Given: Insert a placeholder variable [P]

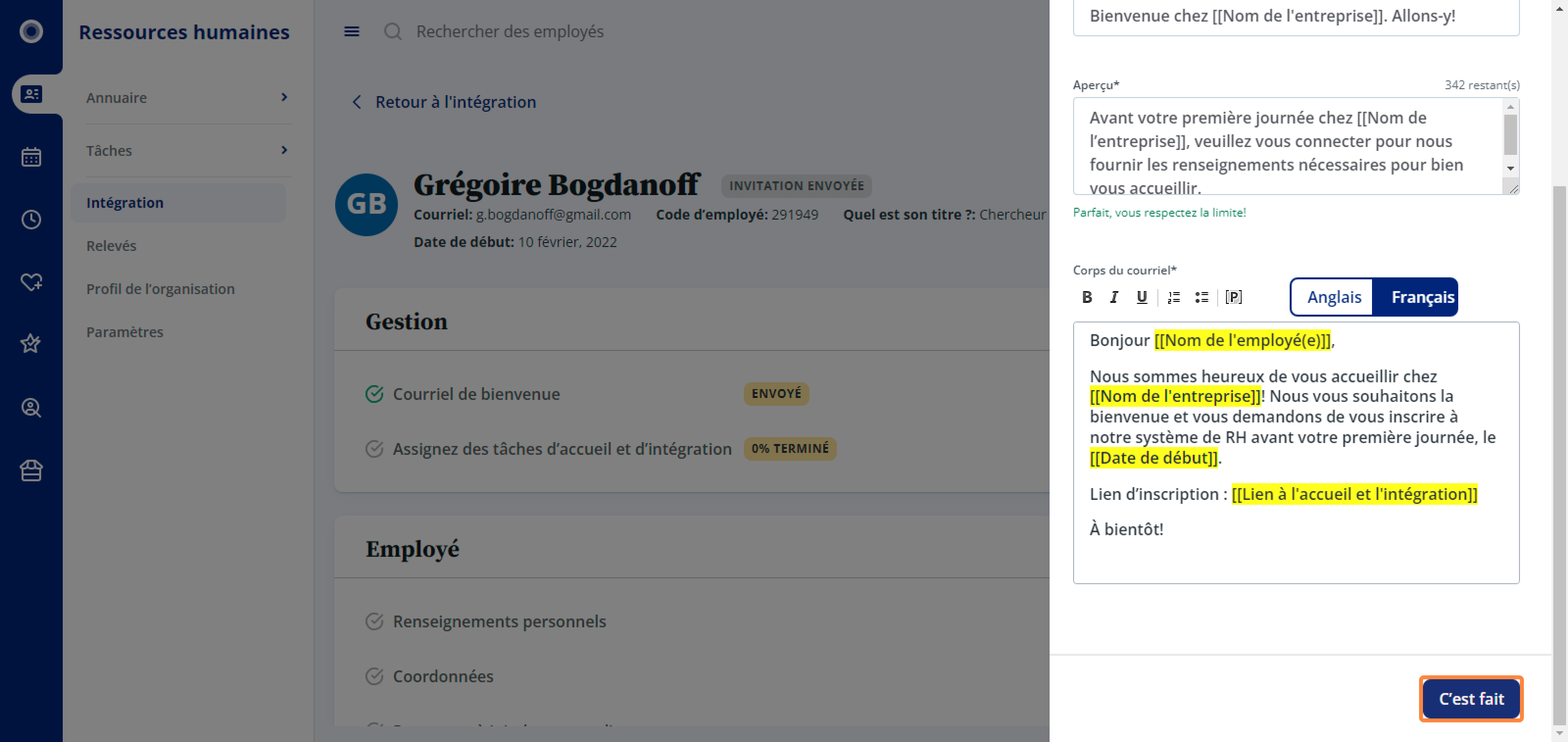Looking at the screenshot, I should 1233,297.
